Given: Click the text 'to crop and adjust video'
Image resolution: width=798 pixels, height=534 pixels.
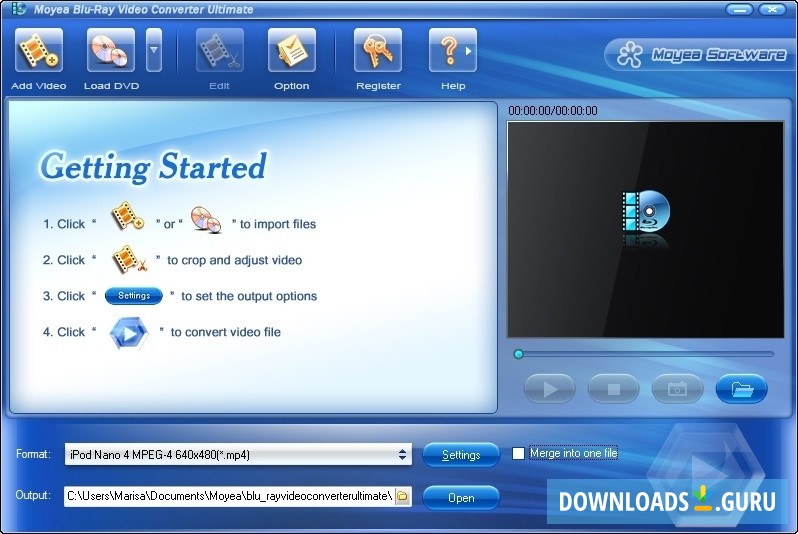Looking at the screenshot, I should [x=235, y=260].
